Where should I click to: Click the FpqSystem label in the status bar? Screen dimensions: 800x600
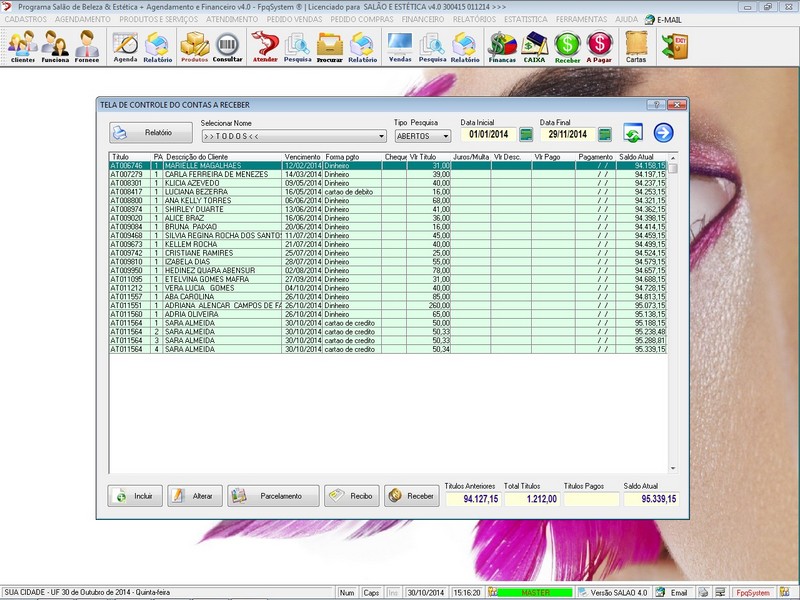[753, 593]
